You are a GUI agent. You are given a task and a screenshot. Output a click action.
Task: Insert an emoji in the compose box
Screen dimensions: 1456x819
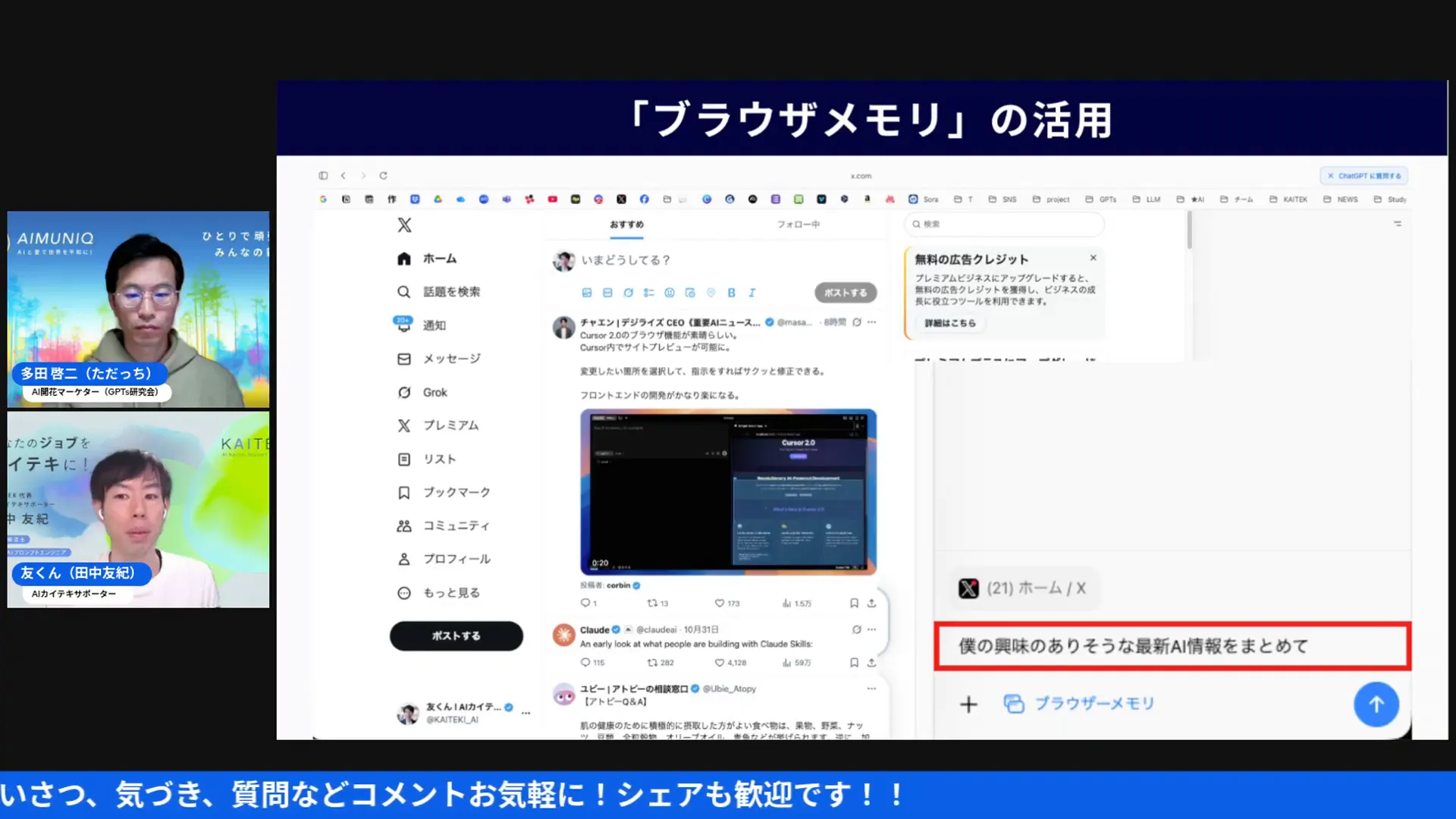(x=669, y=292)
